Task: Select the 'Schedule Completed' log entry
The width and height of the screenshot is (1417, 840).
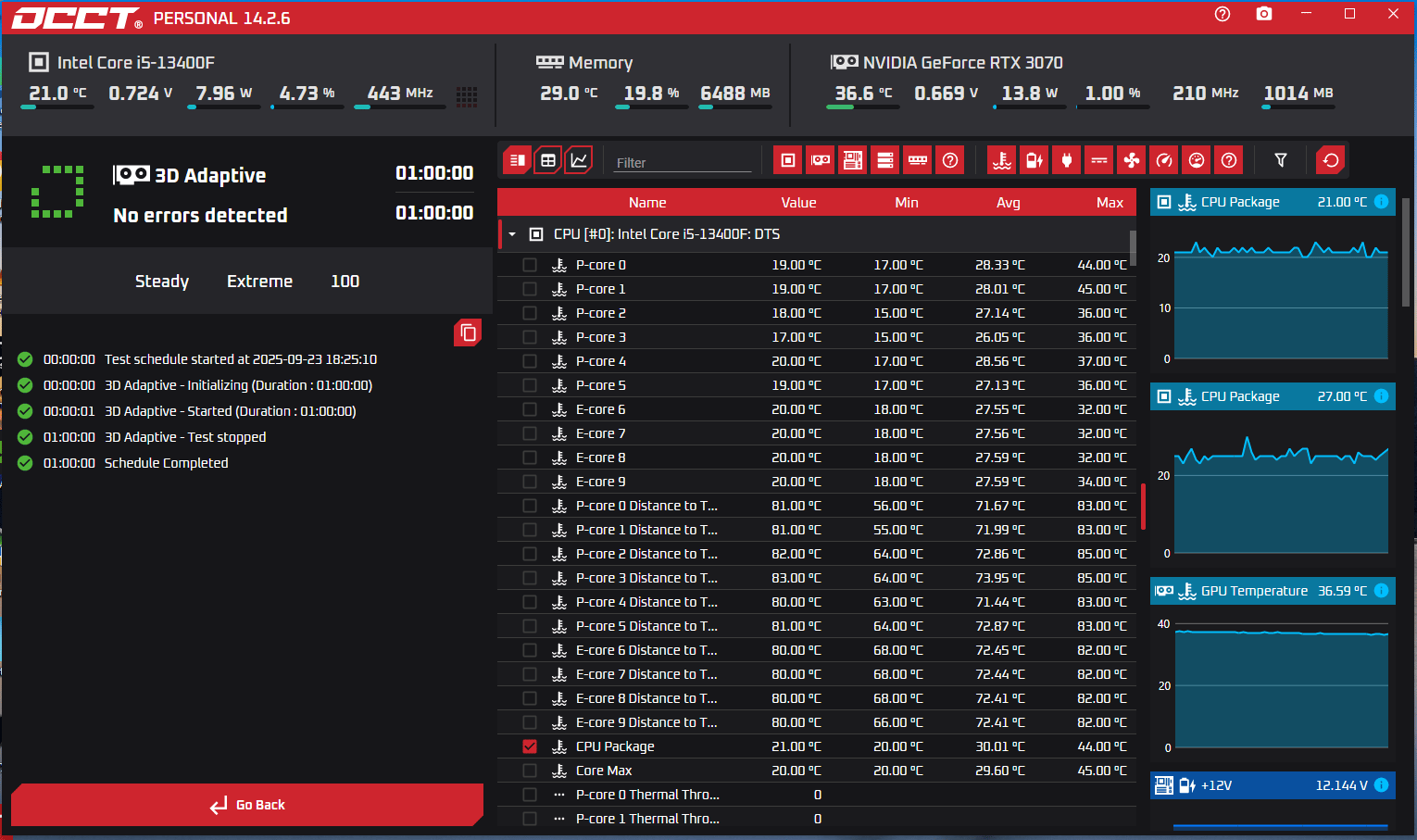Action: coord(166,463)
